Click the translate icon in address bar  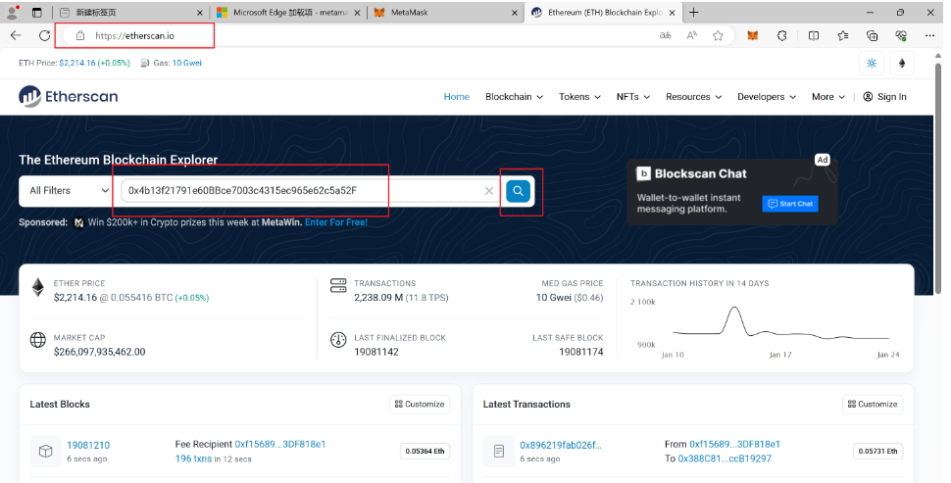(x=665, y=36)
